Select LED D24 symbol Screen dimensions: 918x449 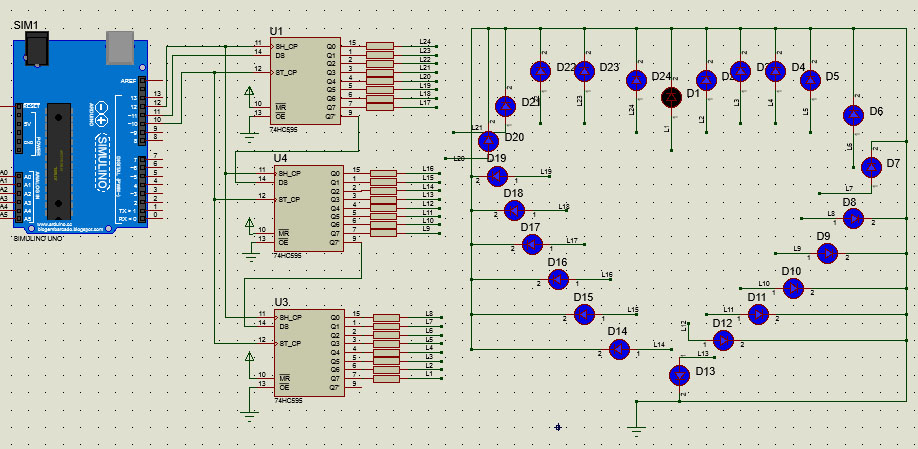pyautogui.click(x=635, y=79)
